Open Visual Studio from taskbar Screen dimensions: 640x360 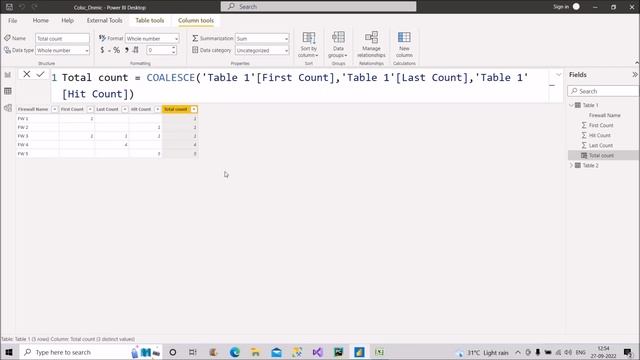[318, 352]
